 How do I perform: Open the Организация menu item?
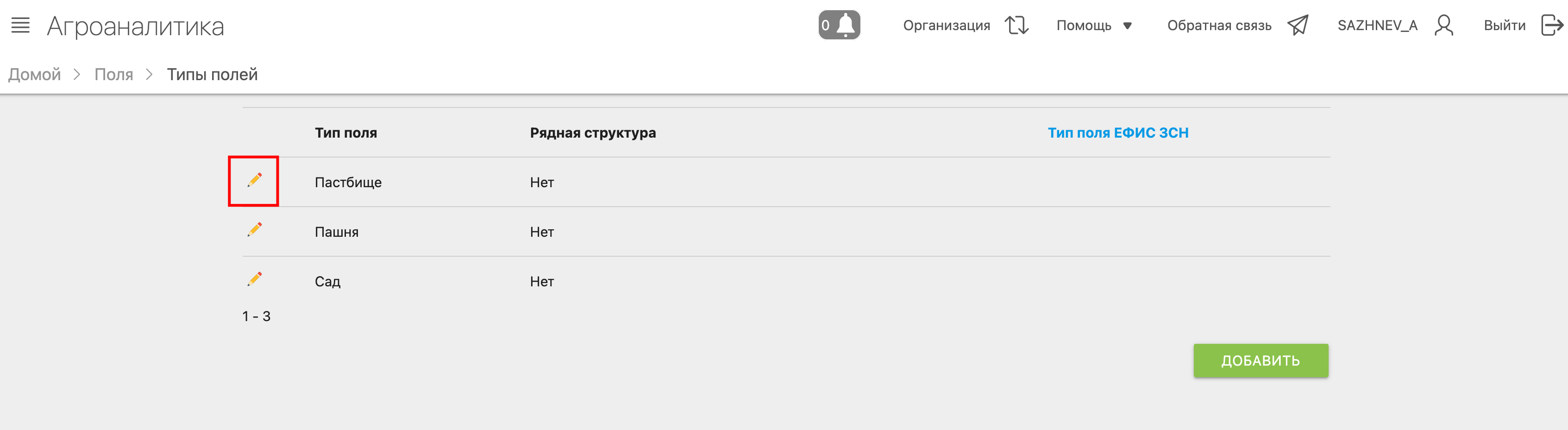click(x=946, y=25)
